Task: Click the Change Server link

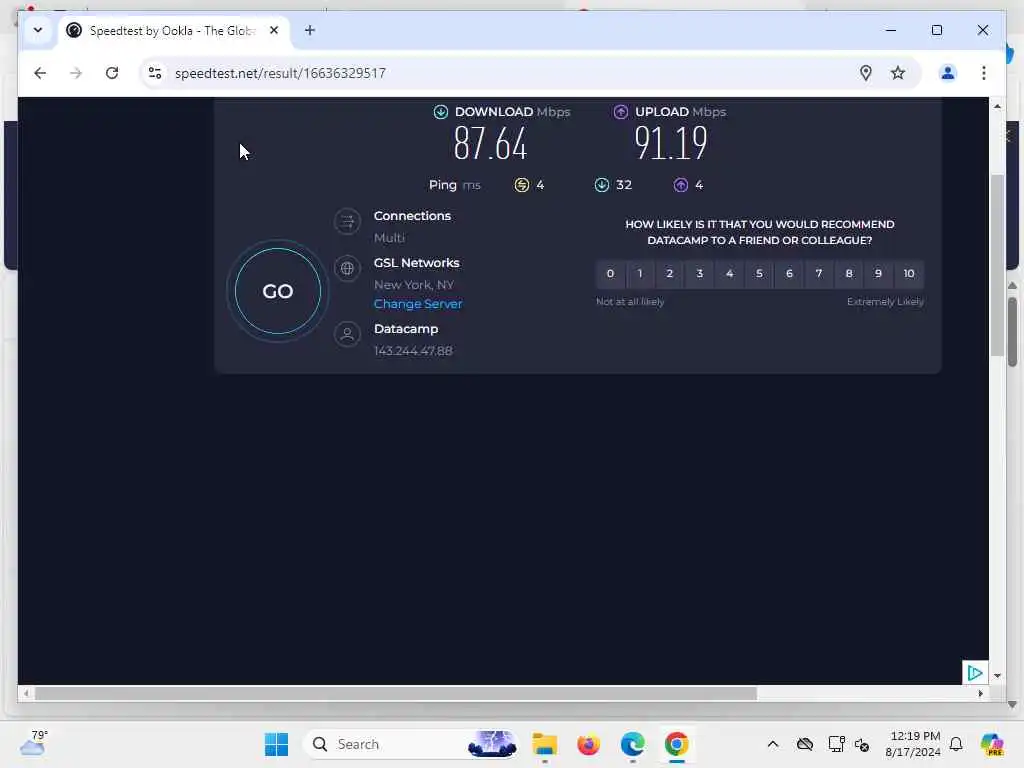Action: [x=418, y=304]
